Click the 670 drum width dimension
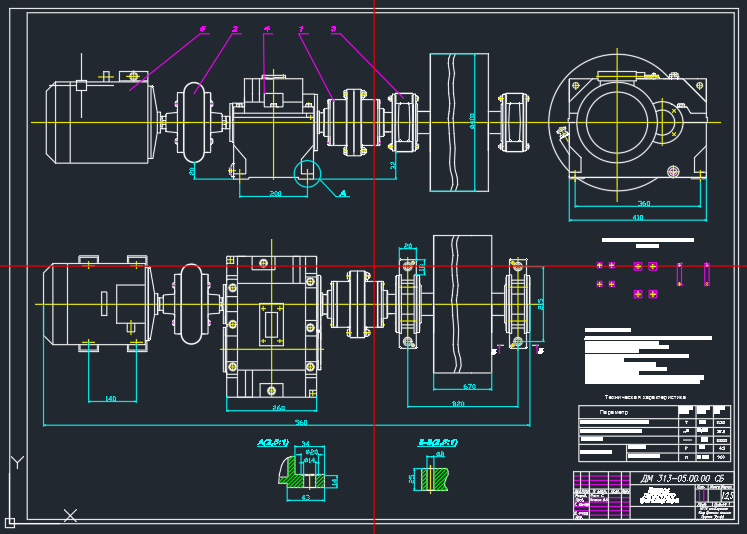Viewport: 747px width, 534px height. [x=469, y=386]
